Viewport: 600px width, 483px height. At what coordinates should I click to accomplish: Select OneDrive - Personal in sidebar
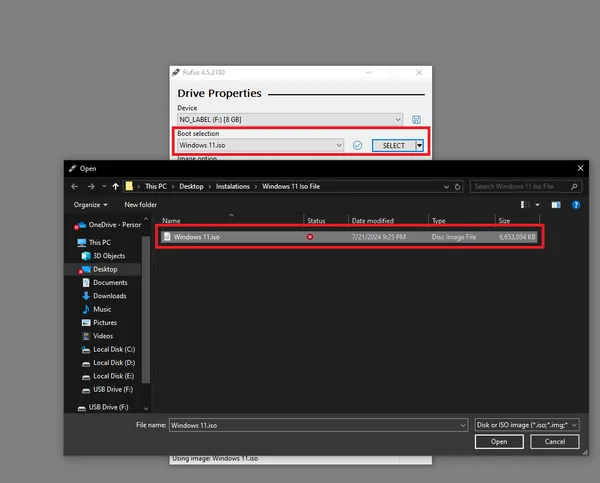109,225
